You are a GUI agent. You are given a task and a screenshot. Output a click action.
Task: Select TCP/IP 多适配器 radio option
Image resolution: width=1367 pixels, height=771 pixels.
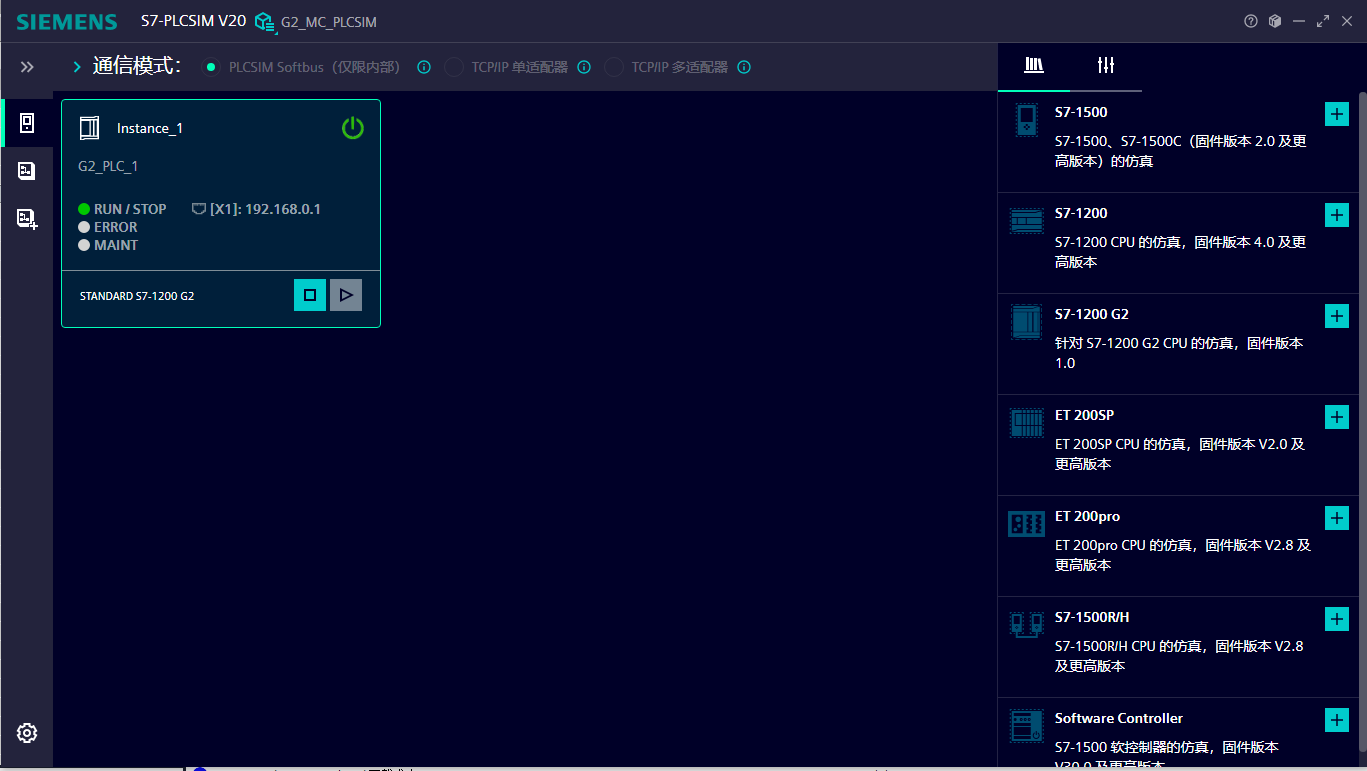[614, 67]
